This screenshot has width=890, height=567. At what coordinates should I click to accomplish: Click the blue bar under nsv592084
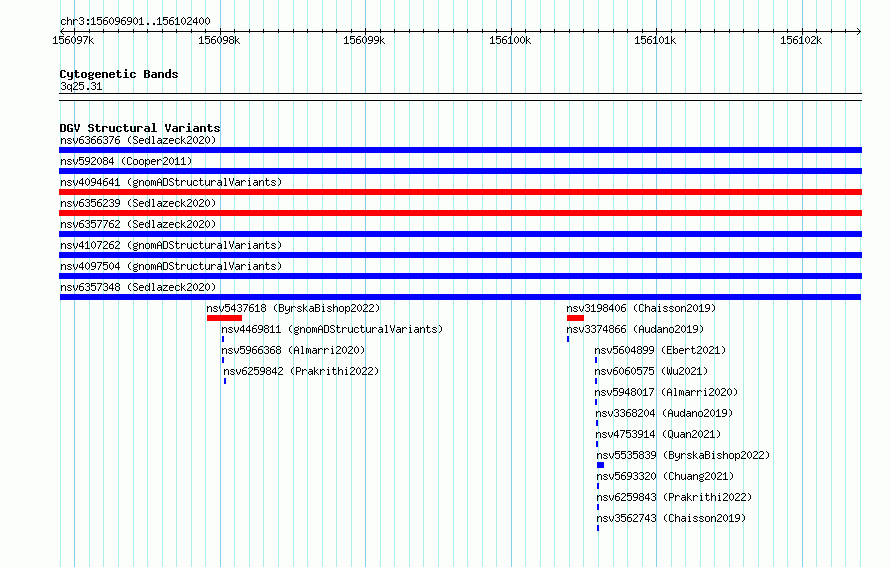pyautogui.click(x=460, y=171)
